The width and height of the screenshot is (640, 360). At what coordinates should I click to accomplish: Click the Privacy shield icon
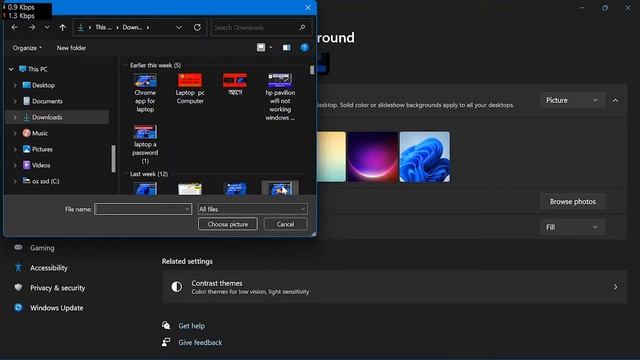pyautogui.click(x=18, y=287)
